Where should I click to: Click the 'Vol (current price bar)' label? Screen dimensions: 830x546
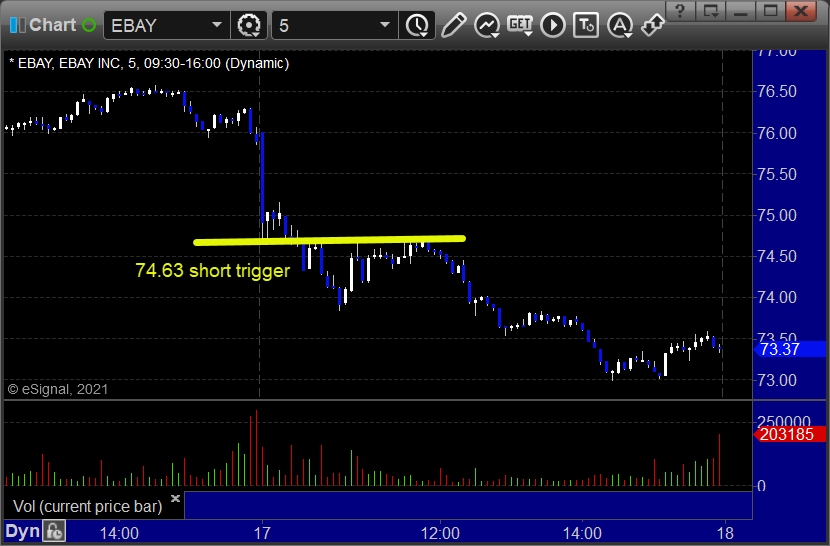click(x=87, y=506)
